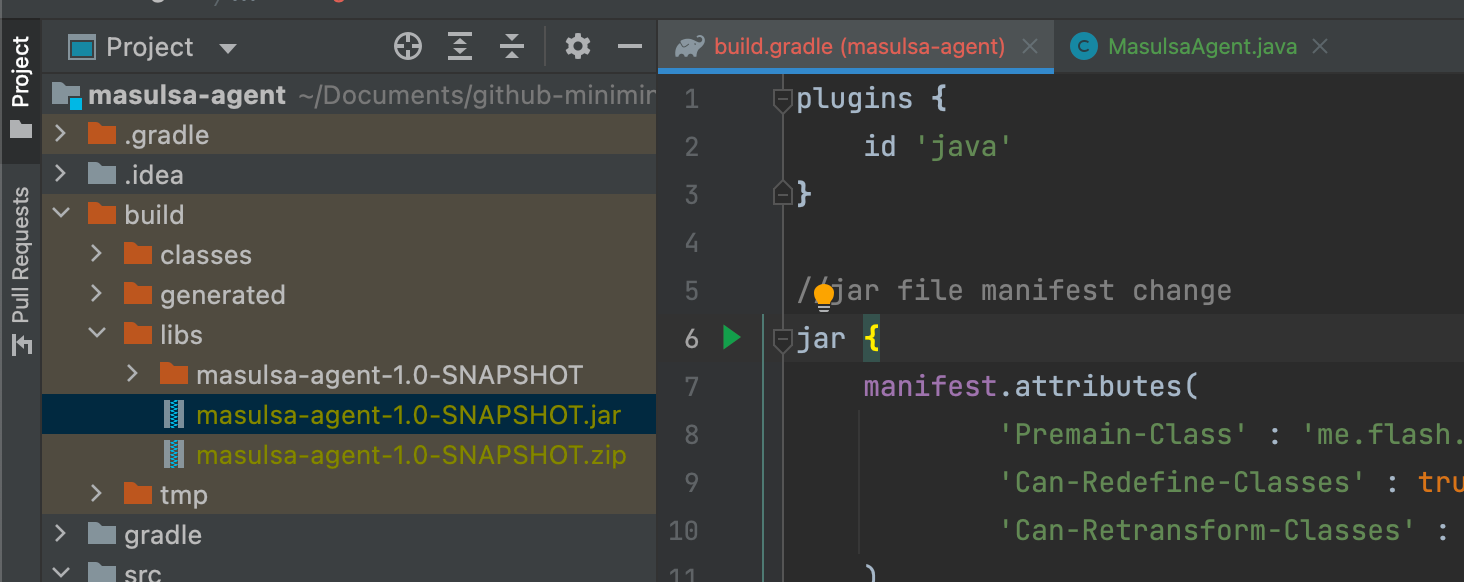Select the classes folder
The image size is (1464, 582).
coord(349,254)
